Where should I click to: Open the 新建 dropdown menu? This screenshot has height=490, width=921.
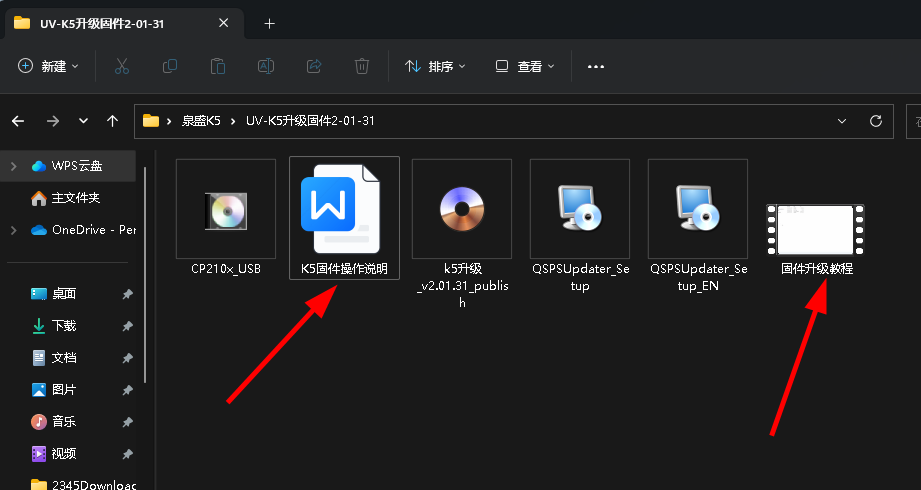(49, 66)
